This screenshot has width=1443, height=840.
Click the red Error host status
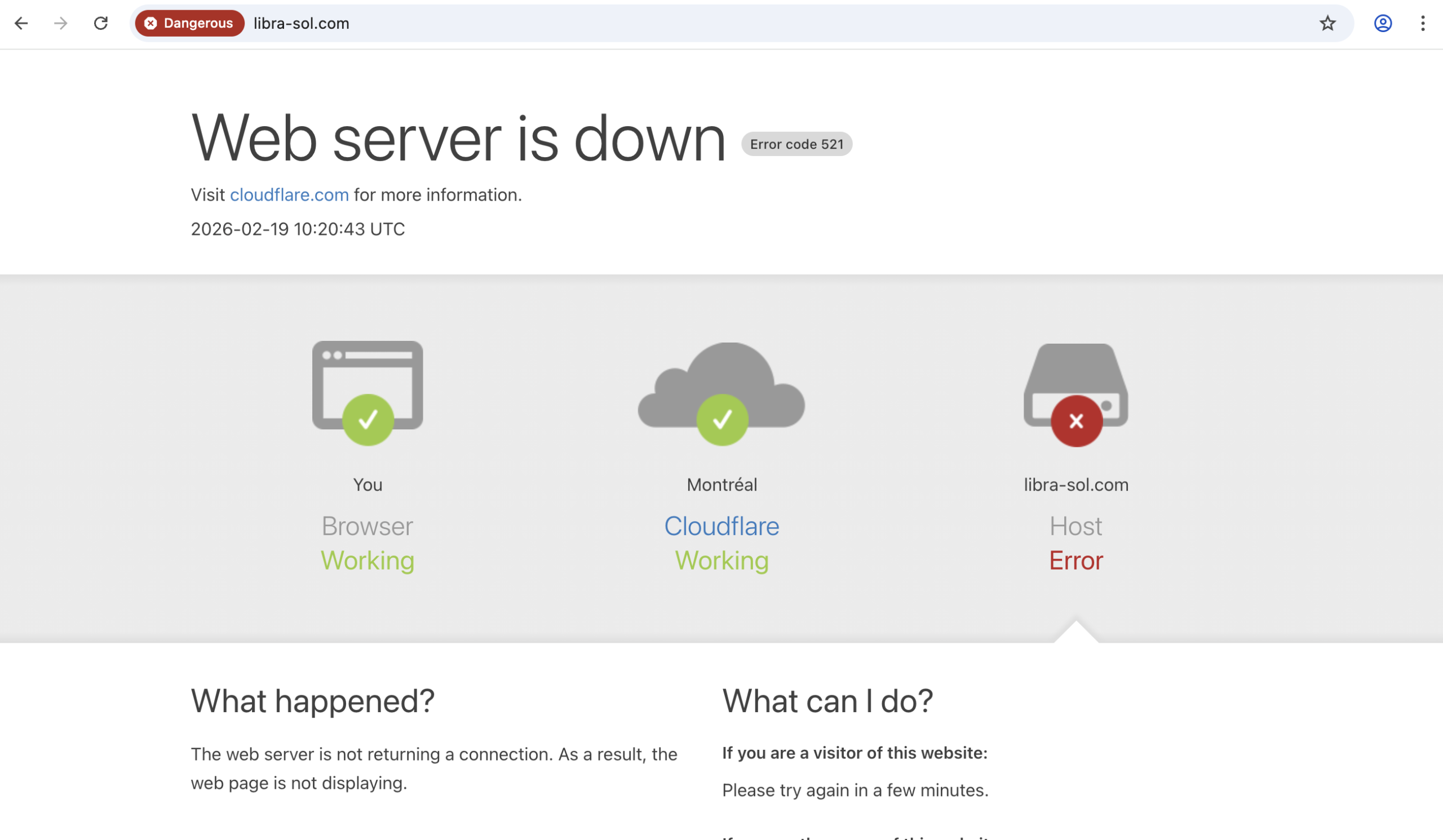click(1075, 560)
